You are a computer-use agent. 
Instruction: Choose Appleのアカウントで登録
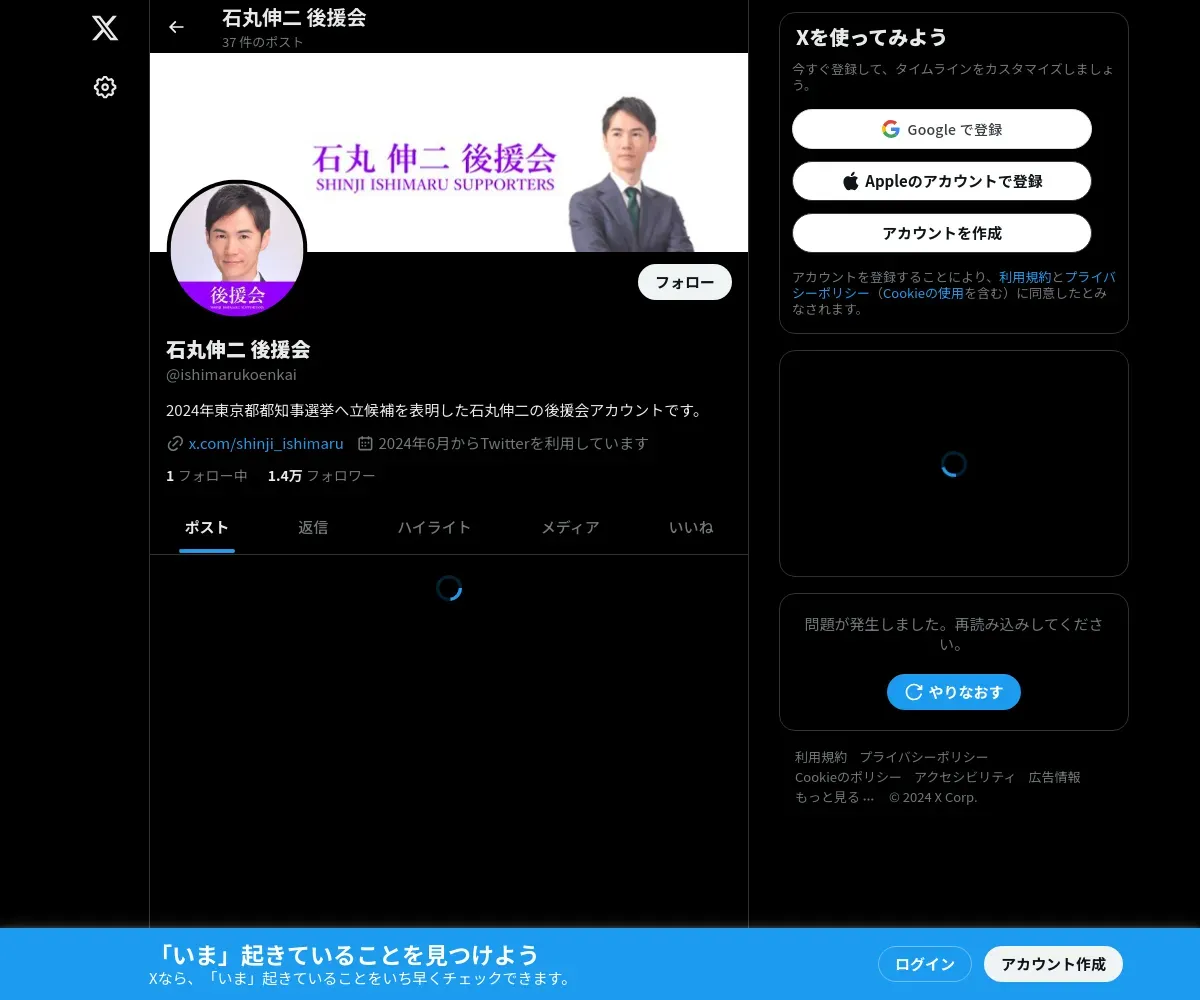pyautogui.click(x=942, y=181)
